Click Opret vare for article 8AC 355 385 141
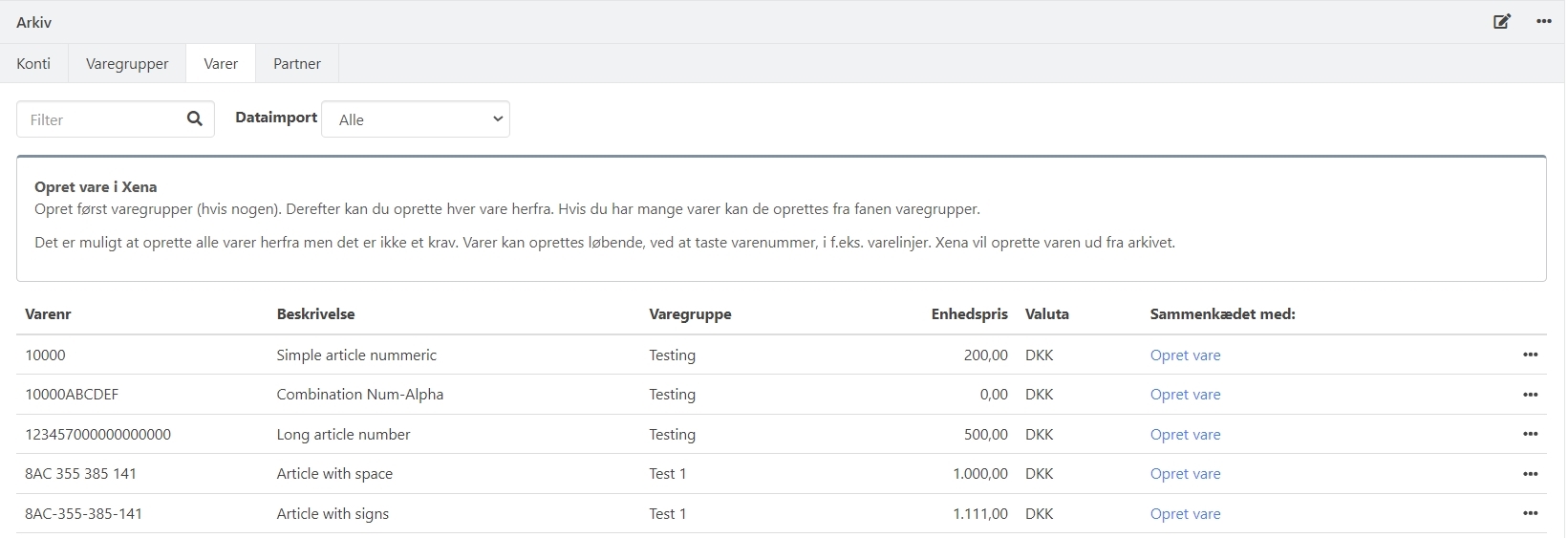This screenshot has width=1568, height=538. click(x=1185, y=474)
